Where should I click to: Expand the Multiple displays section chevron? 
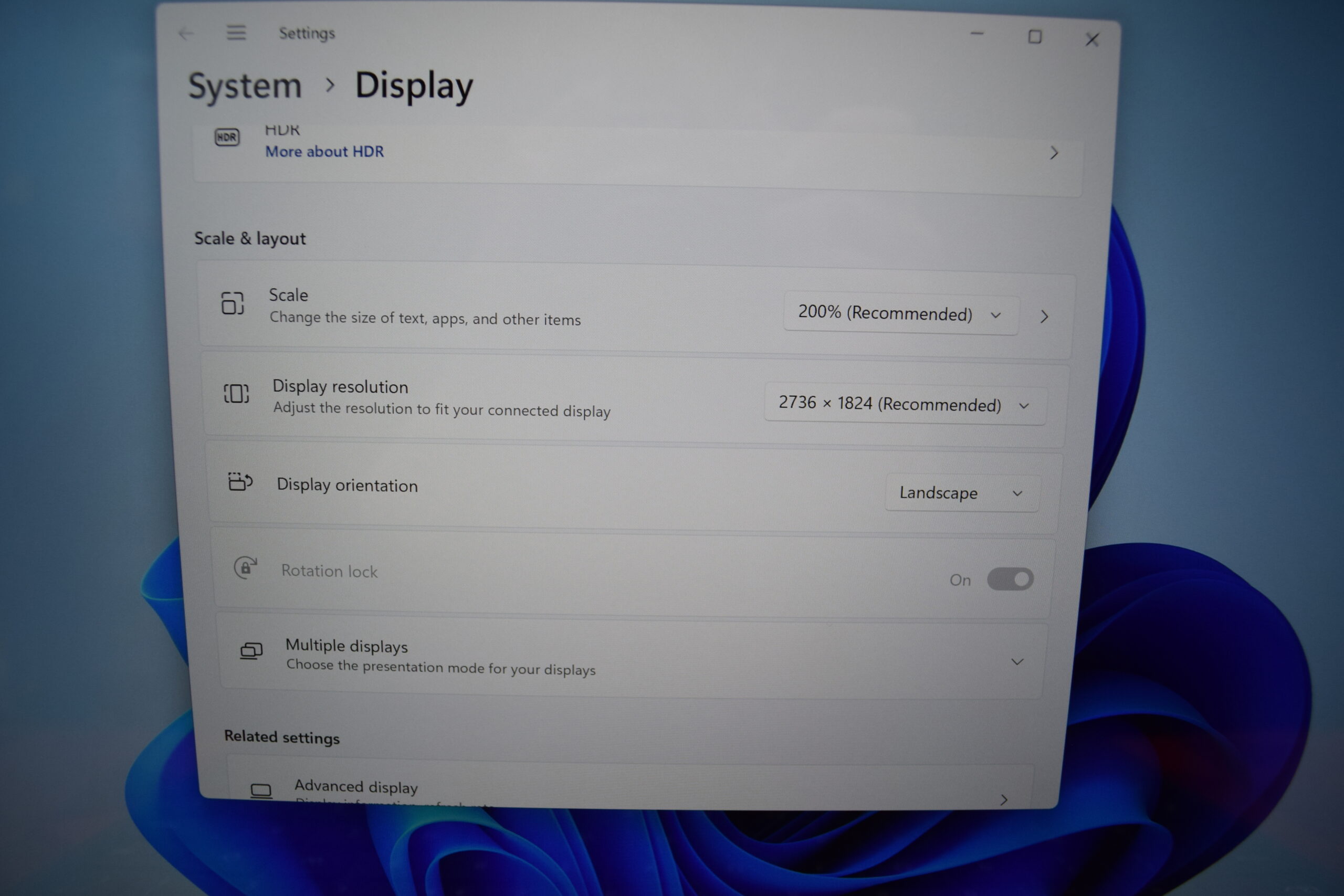(1017, 662)
